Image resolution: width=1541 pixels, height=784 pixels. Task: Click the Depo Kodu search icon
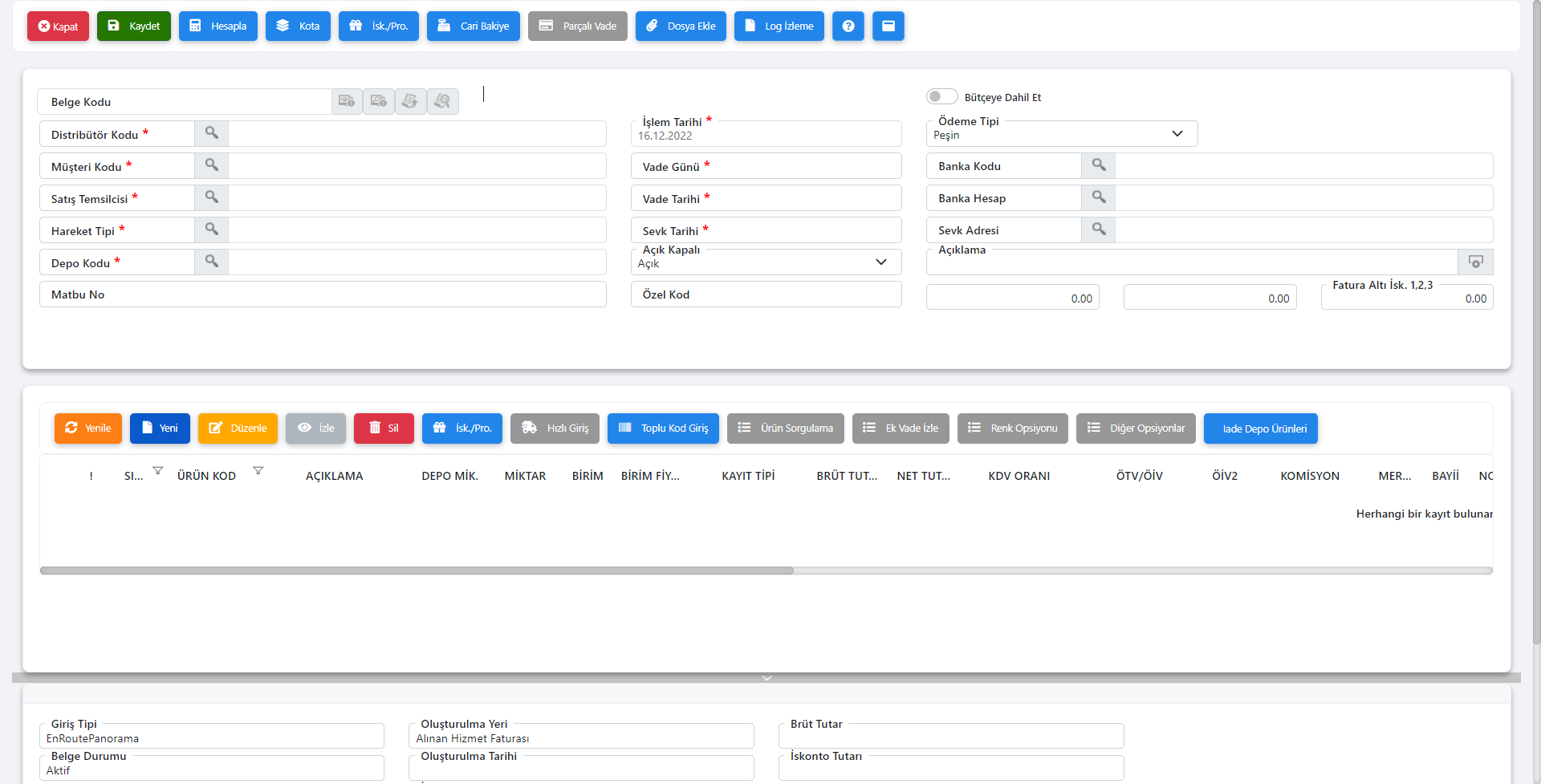211,262
